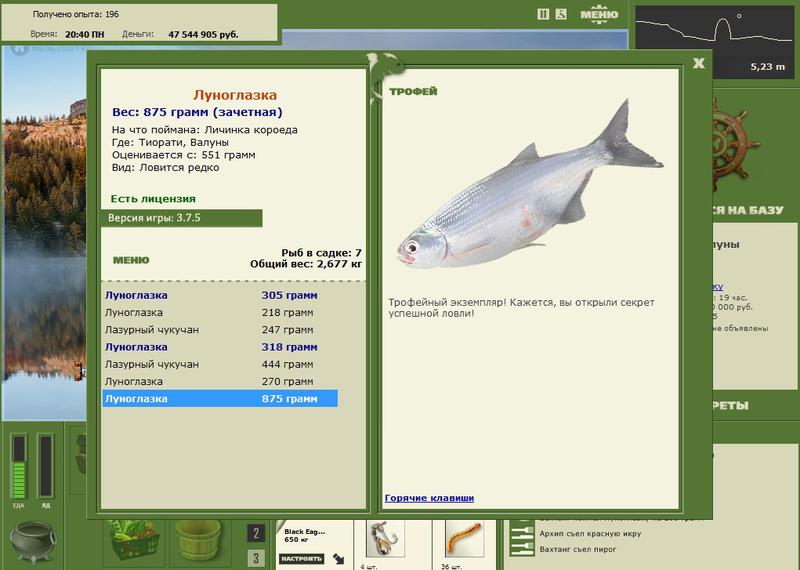800x570 pixels.
Task: Click the fork icon beside Вахтанг съел пирог
Action: pos(521,550)
